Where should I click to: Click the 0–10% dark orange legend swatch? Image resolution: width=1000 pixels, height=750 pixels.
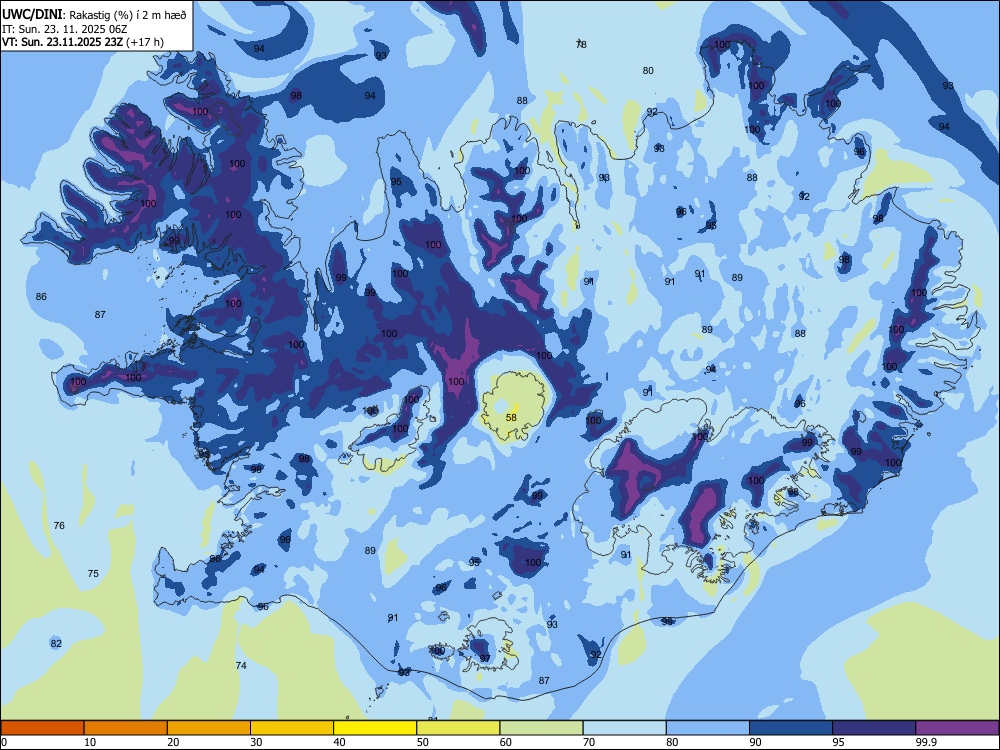pyautogui.click(x=42, y=728)
